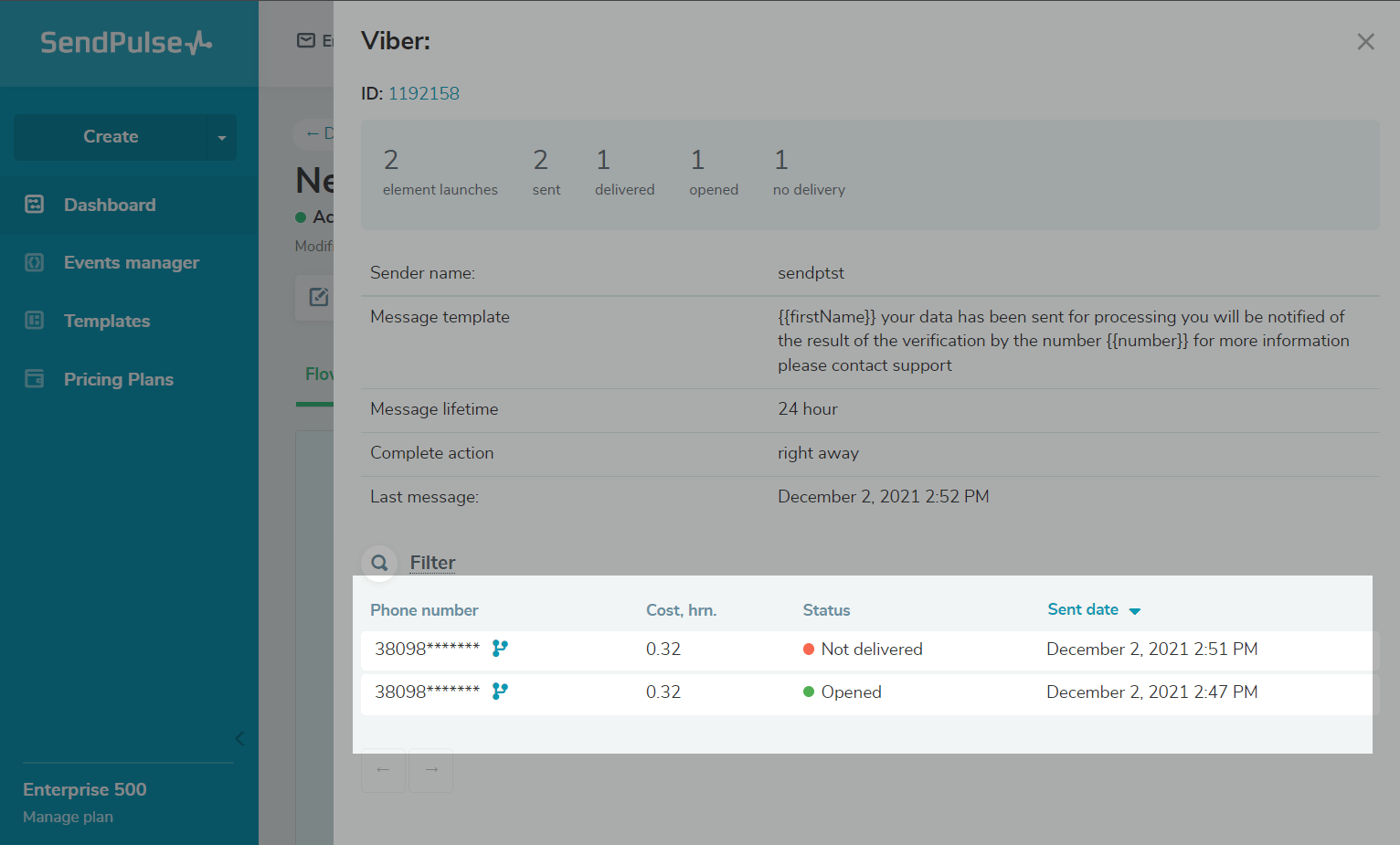Click the Dashboard sidebar icon
The image size is (1400, 845).
pos(35,205)
